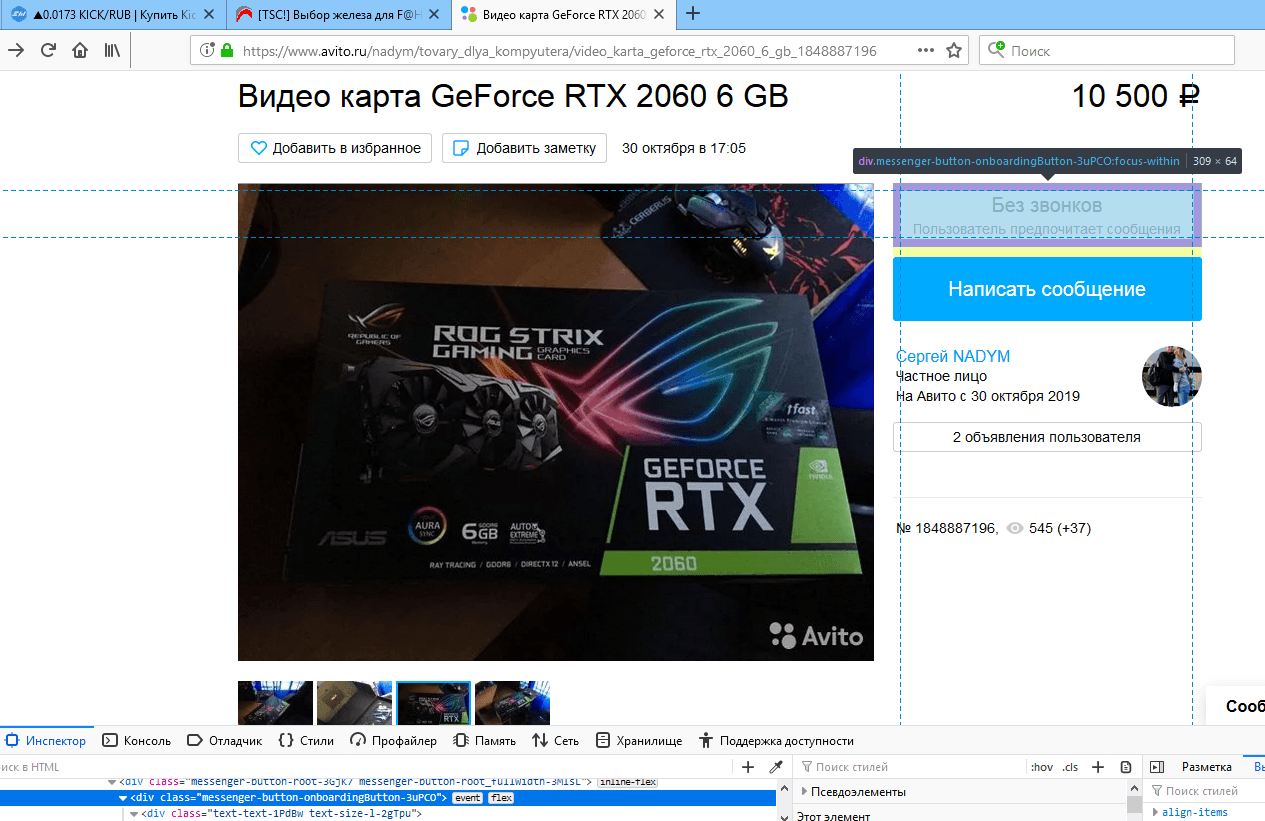
Task: Click Добавить заметку button
Action: pyautogui.click(x=525, y=148)
